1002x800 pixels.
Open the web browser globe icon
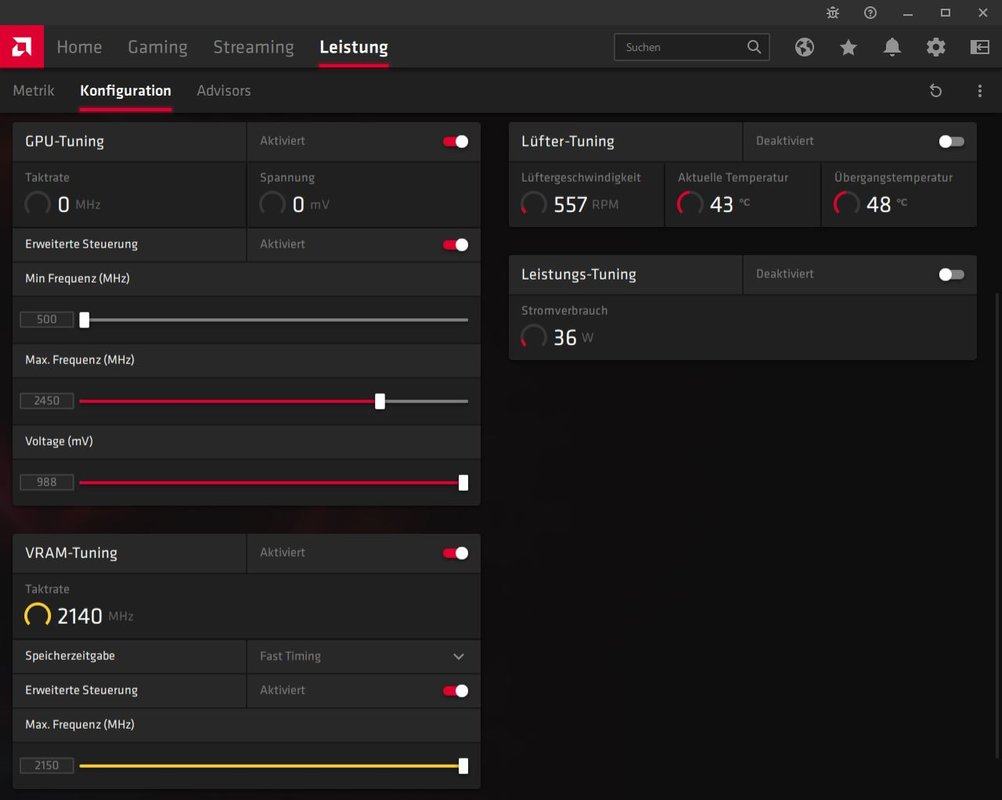click(805, 47)
